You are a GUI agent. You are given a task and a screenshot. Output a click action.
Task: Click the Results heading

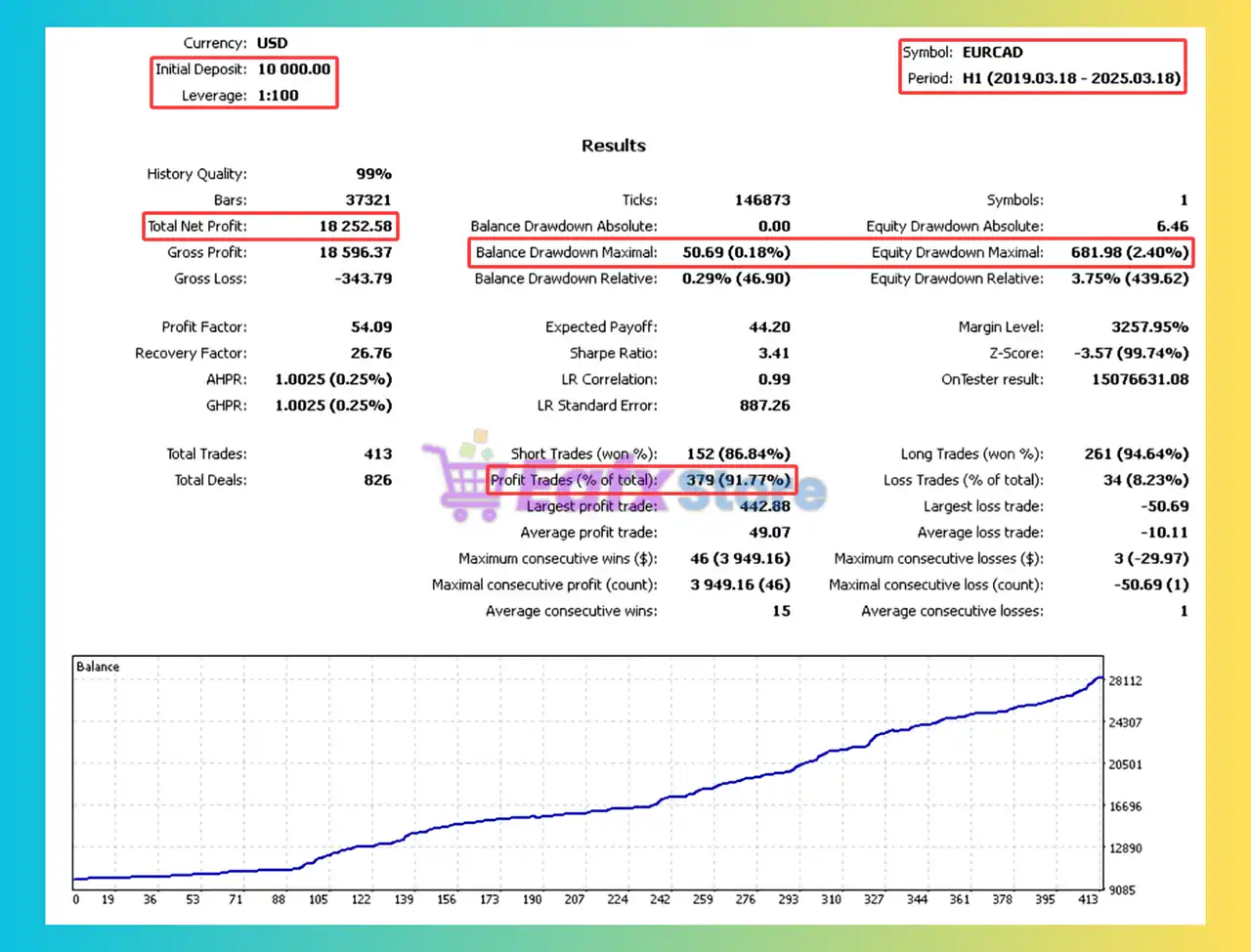[x=613, y=146]
